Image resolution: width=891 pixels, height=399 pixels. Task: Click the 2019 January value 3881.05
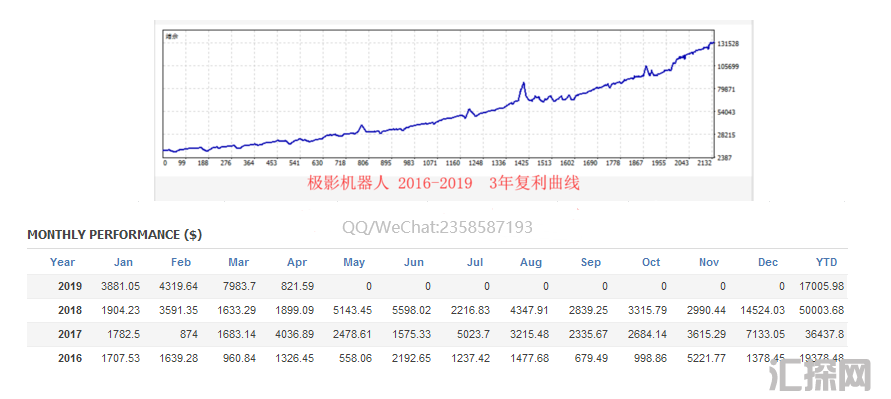click(119, 286)
